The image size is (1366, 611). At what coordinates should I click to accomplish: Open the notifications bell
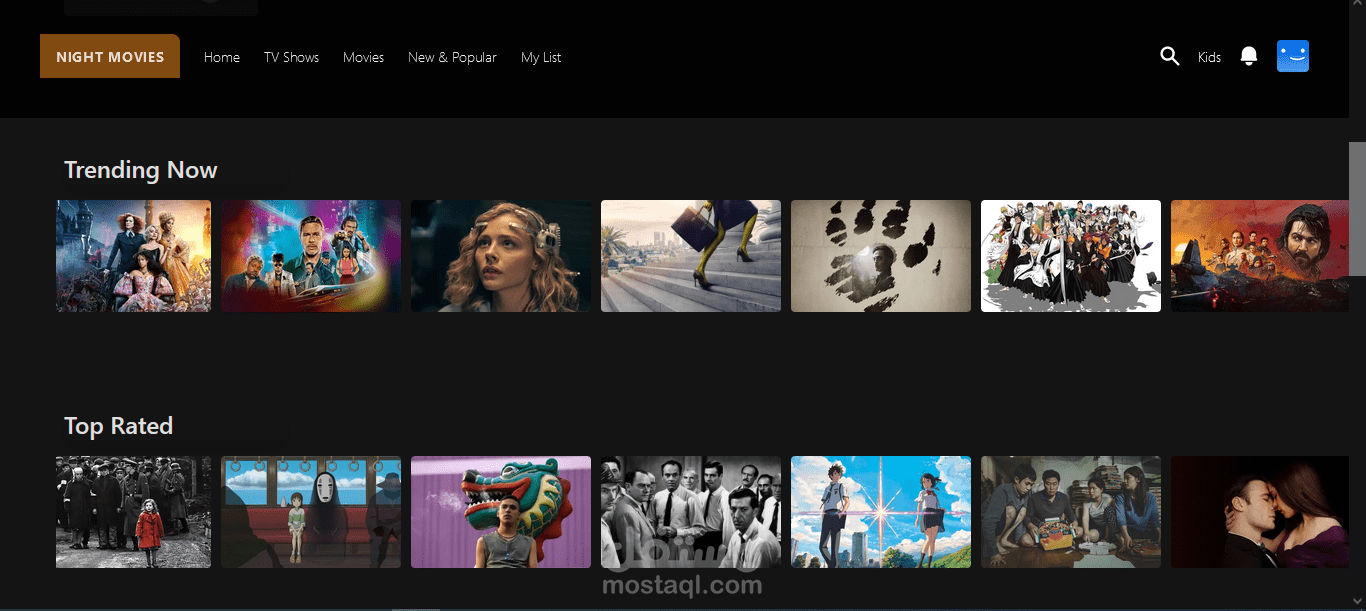(x=1249, y=56)
